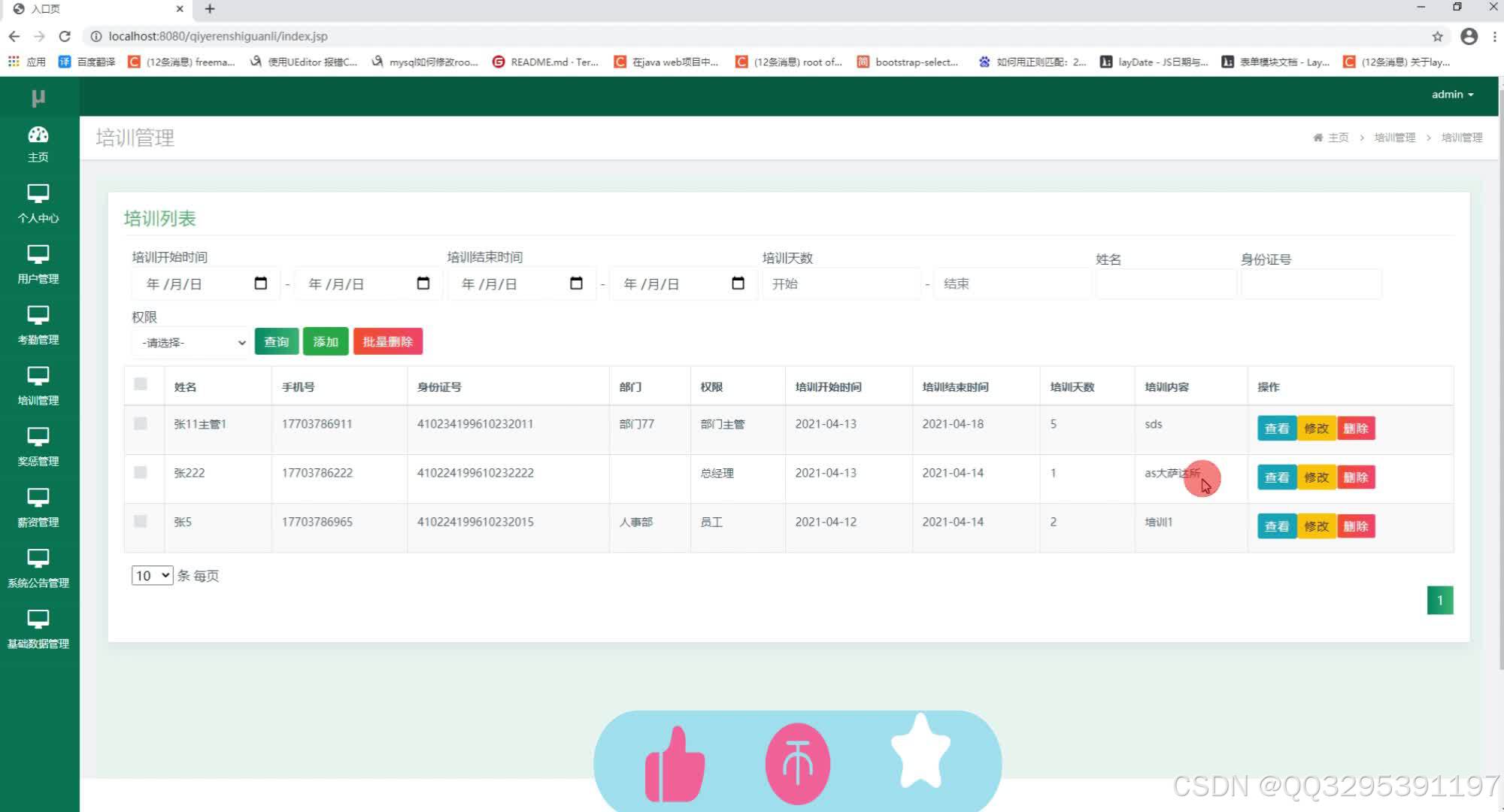Image resolution: width=1504 pixels, height=812 pixels.
Task: Open 用户管理 sidebar item
Action: tap(38, 265)
